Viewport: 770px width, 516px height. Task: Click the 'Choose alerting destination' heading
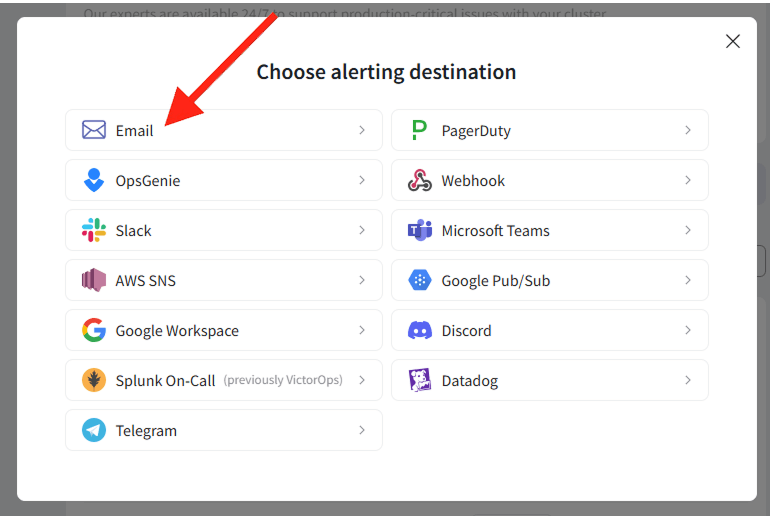click(x=386, y=72)
